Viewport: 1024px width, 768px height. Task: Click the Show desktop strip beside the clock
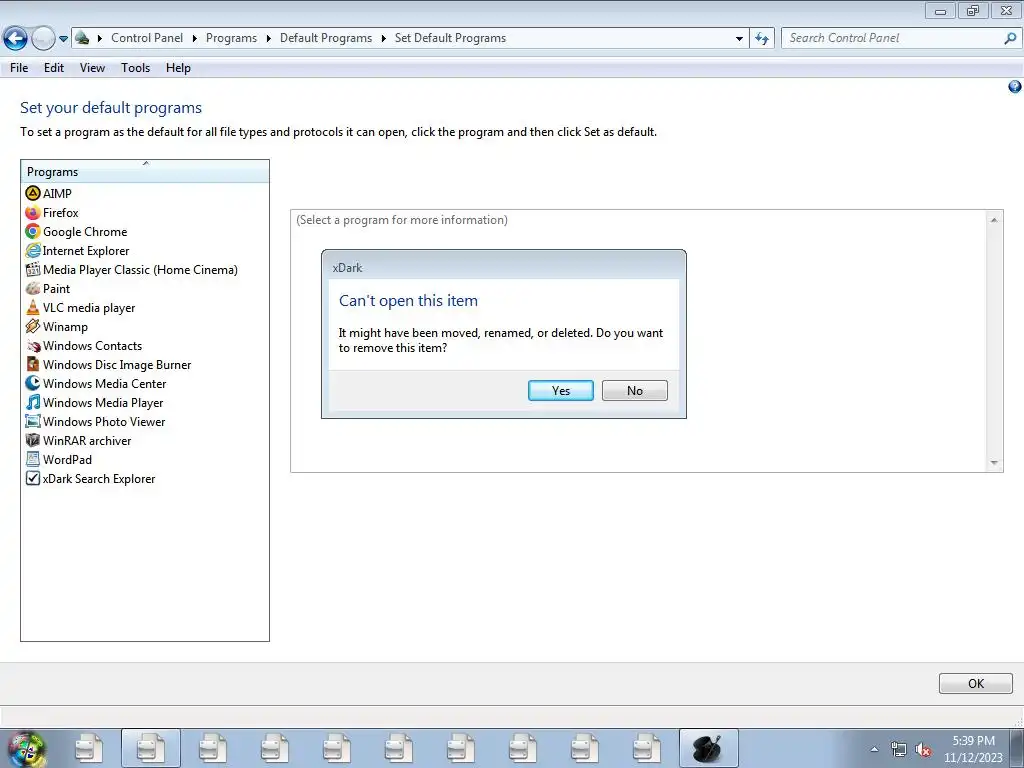click(1017, 748)
